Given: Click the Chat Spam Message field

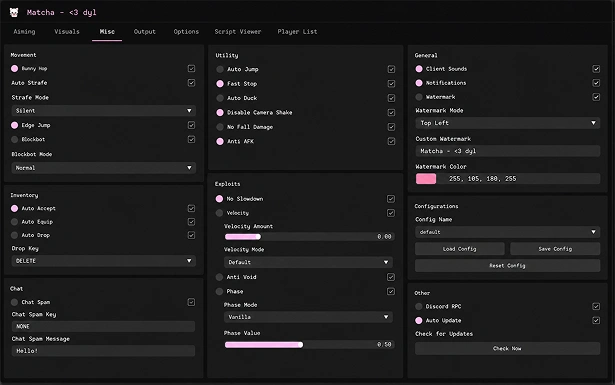Looking at the screenshot, I should (104, 351).
